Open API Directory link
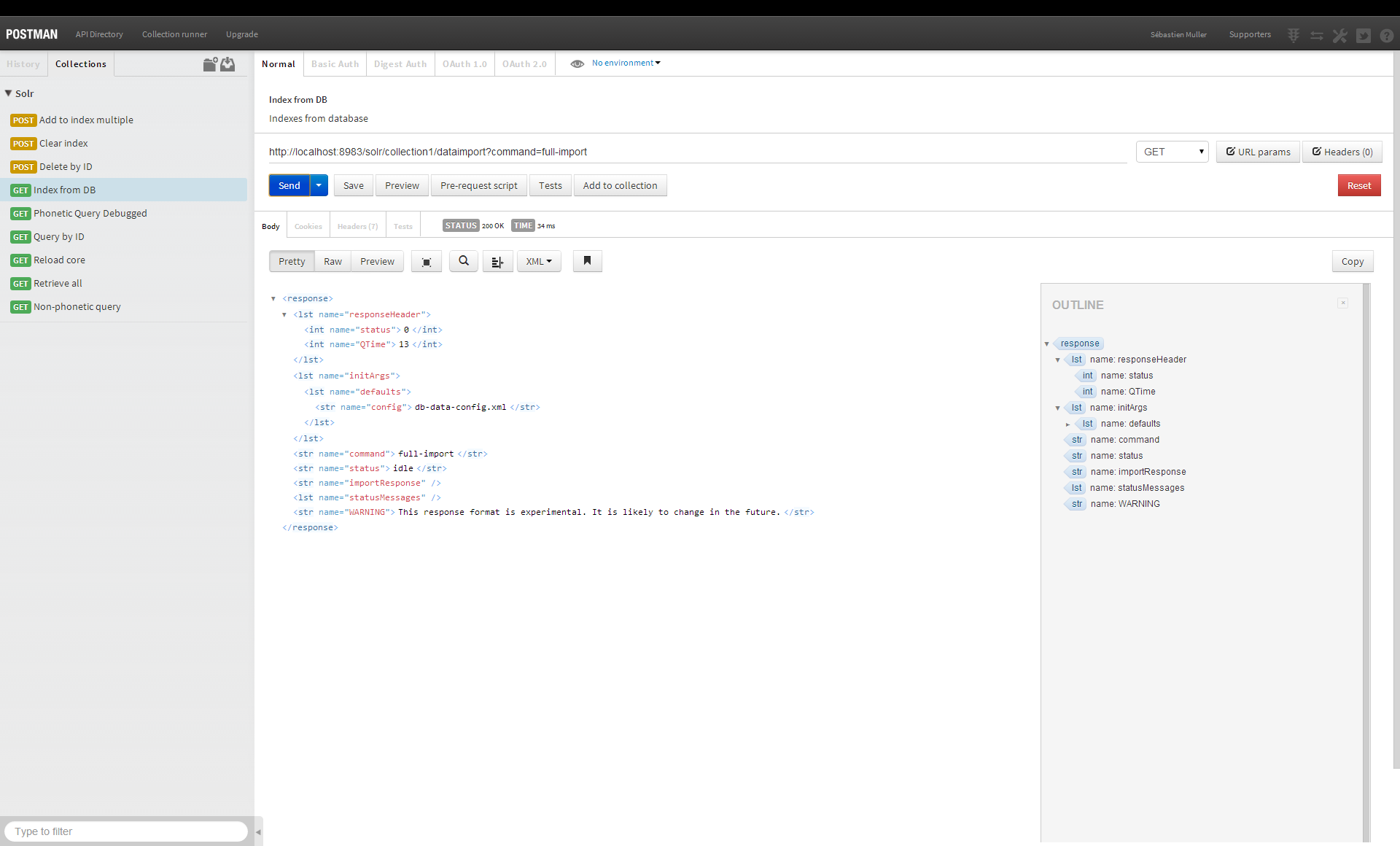Screen dimensions: 1400x846 pyautogui.click(x=99, y=34)
